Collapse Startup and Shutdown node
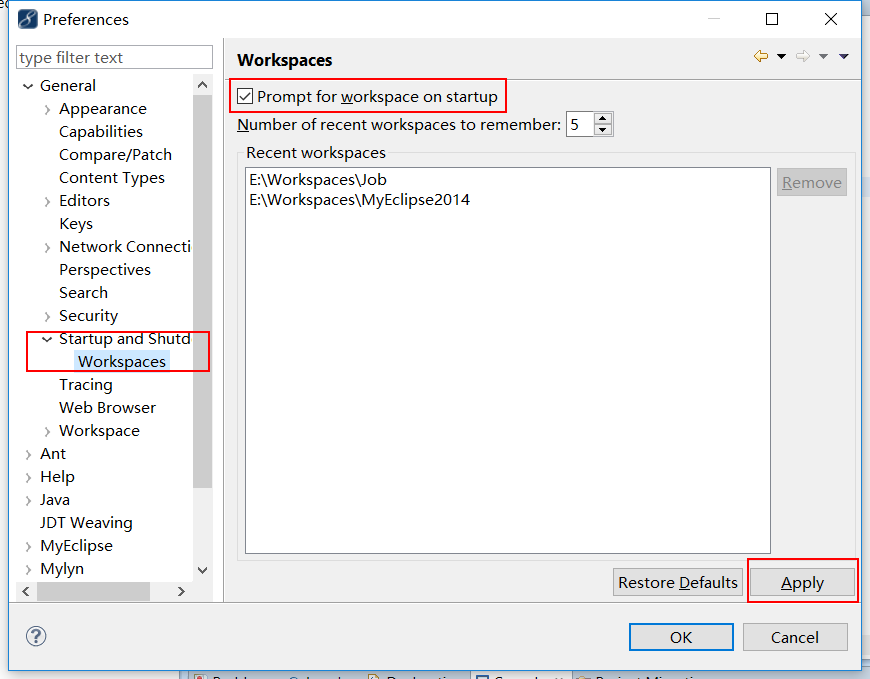 tap(47, 339)
